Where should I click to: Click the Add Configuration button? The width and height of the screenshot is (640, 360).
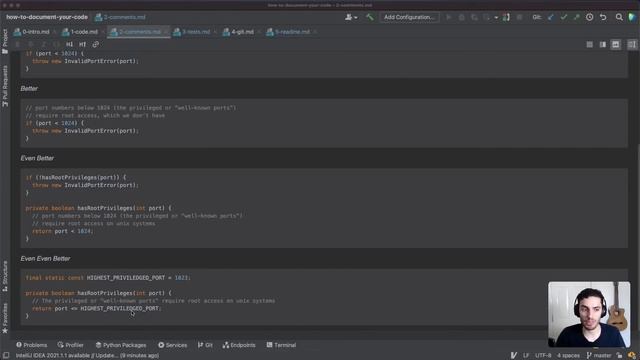point(409,17)
